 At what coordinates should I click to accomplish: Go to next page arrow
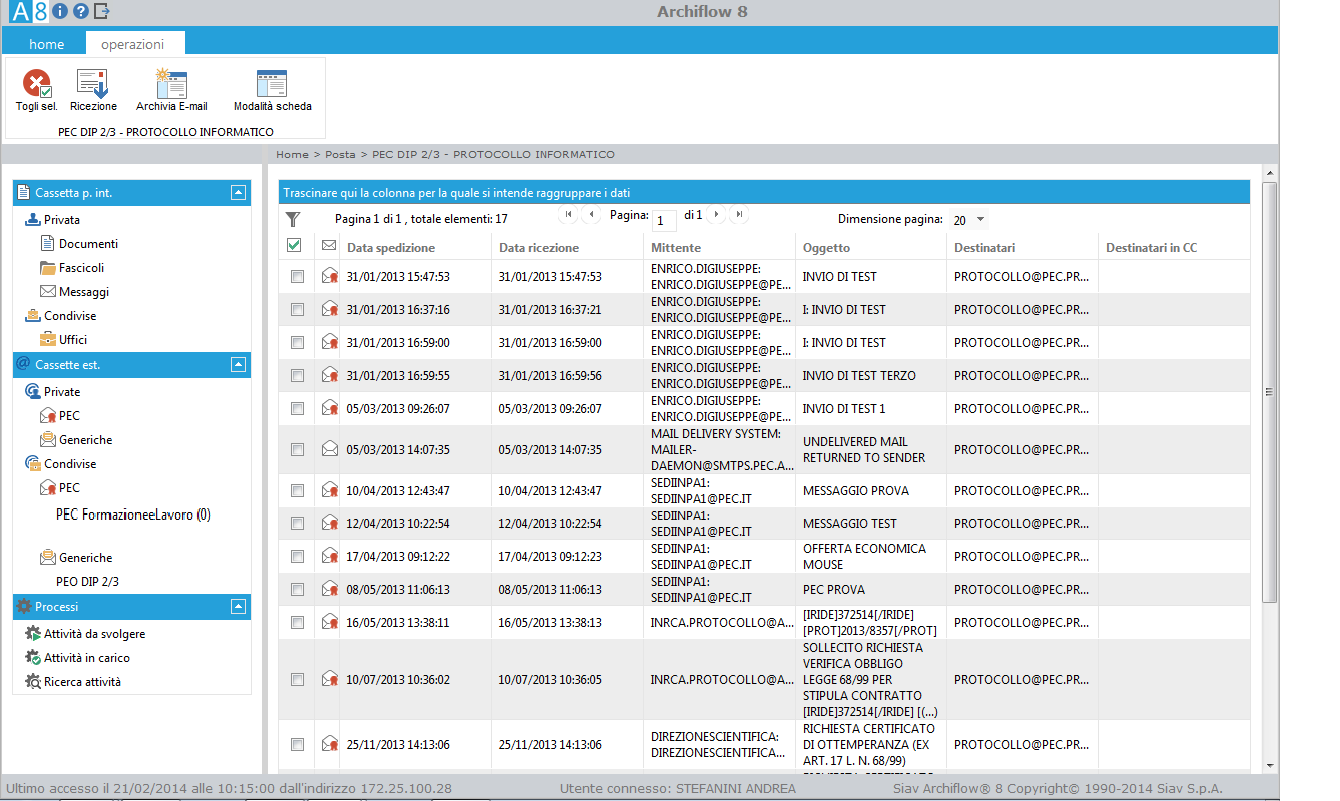(716, 214)
